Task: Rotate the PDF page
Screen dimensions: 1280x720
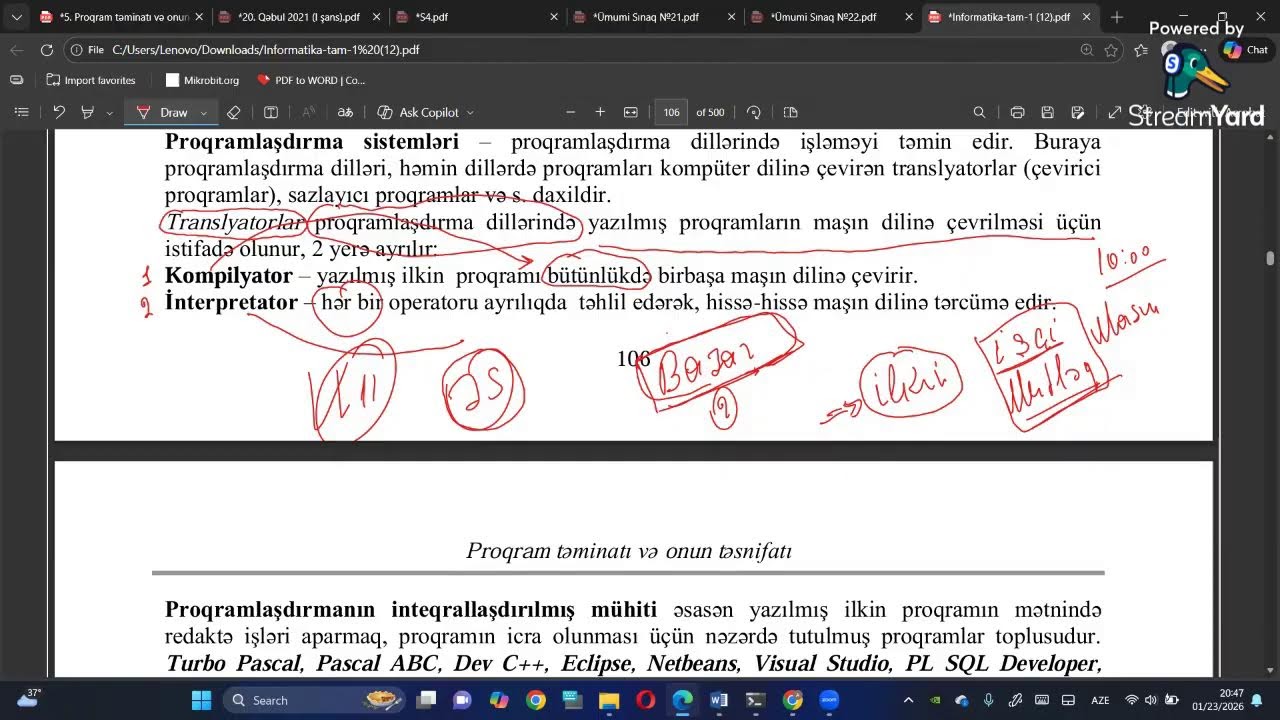Action: click(754, 112)
